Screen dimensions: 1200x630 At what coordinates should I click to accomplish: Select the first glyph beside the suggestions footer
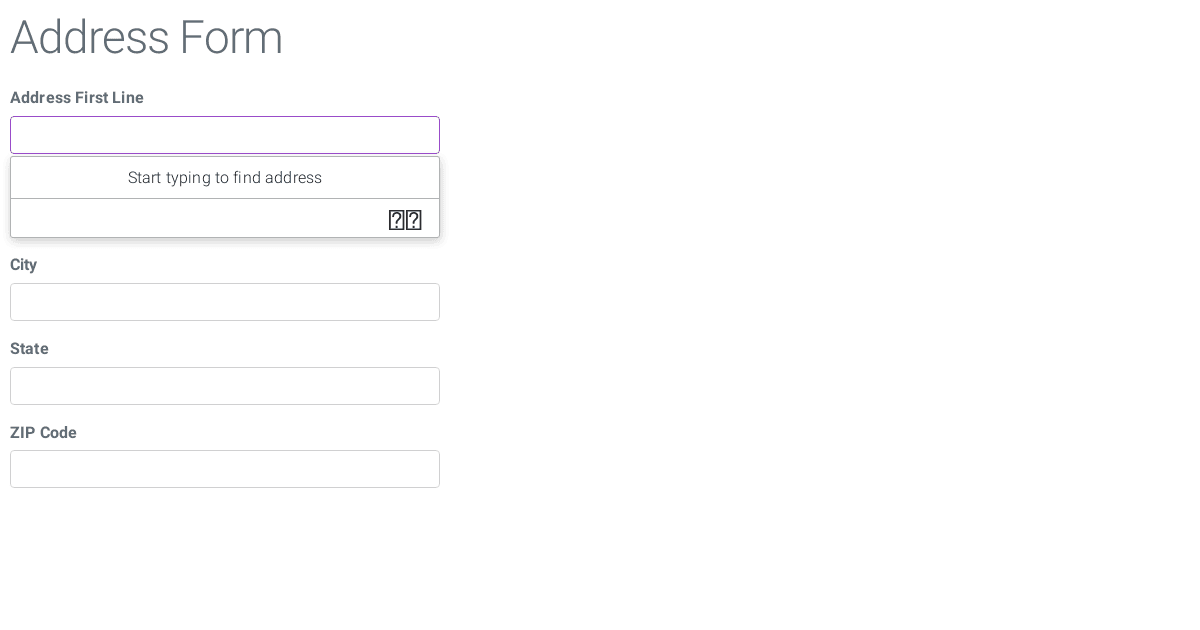tap(397, 220)
